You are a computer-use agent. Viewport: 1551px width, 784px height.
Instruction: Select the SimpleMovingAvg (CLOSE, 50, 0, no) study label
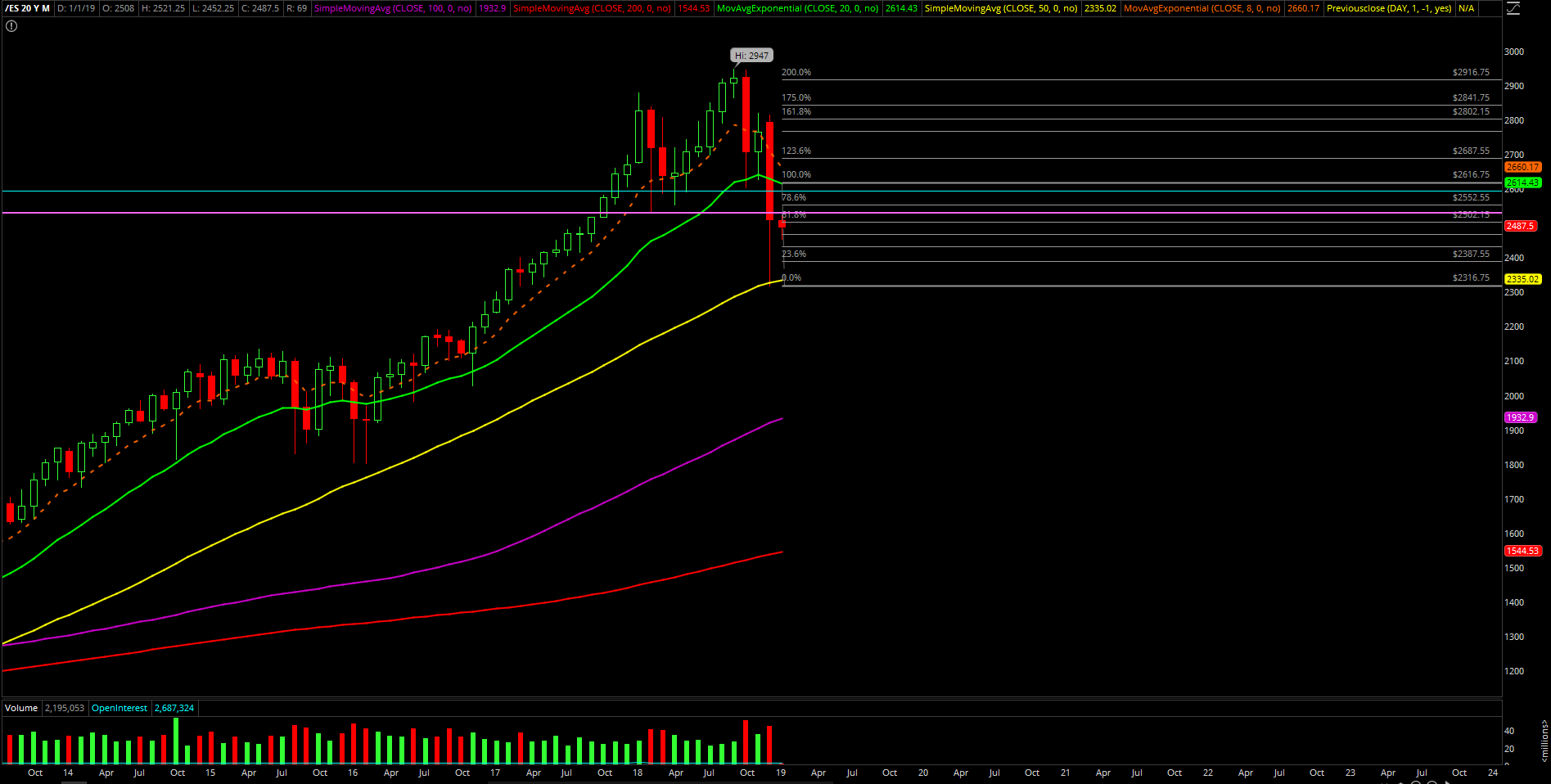tap(1001, 8)
